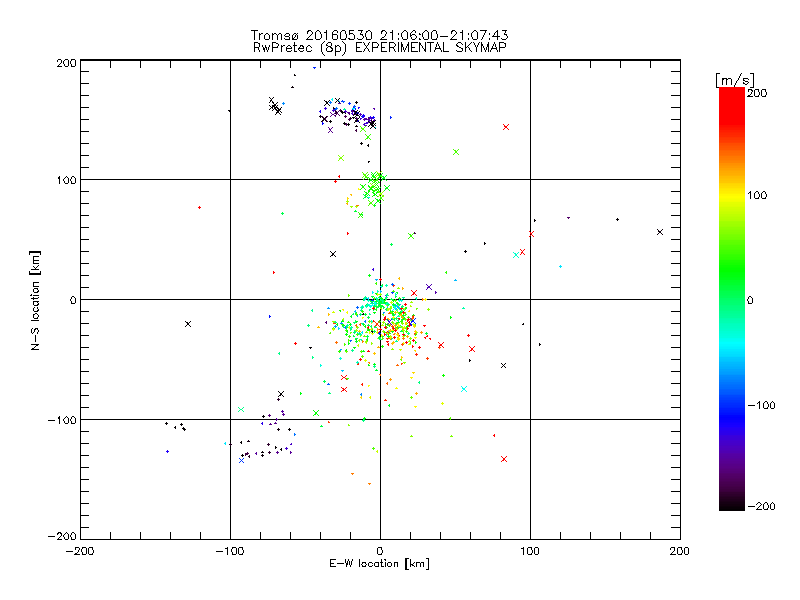Screen dimensions: 800x600
Task: Click the green X marker near -26,118
Action: point(341,158)
